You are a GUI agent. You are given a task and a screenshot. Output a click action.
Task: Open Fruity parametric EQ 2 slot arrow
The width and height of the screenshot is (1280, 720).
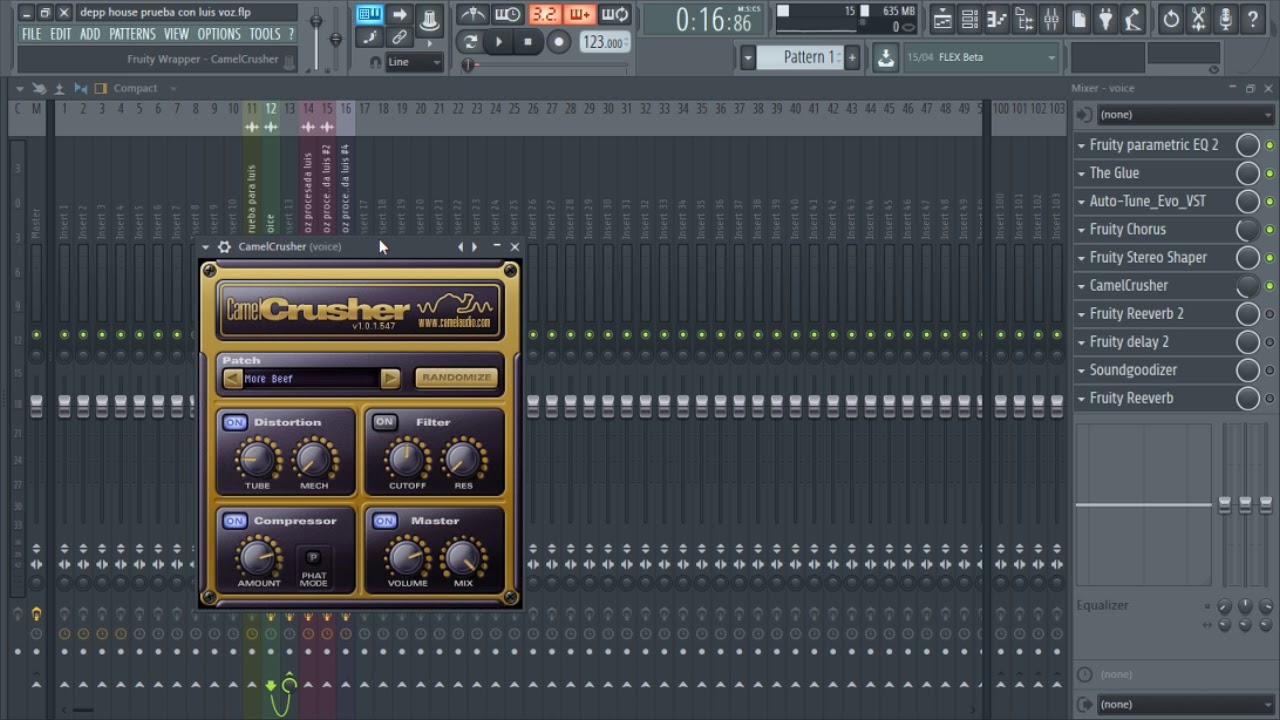1081,145
